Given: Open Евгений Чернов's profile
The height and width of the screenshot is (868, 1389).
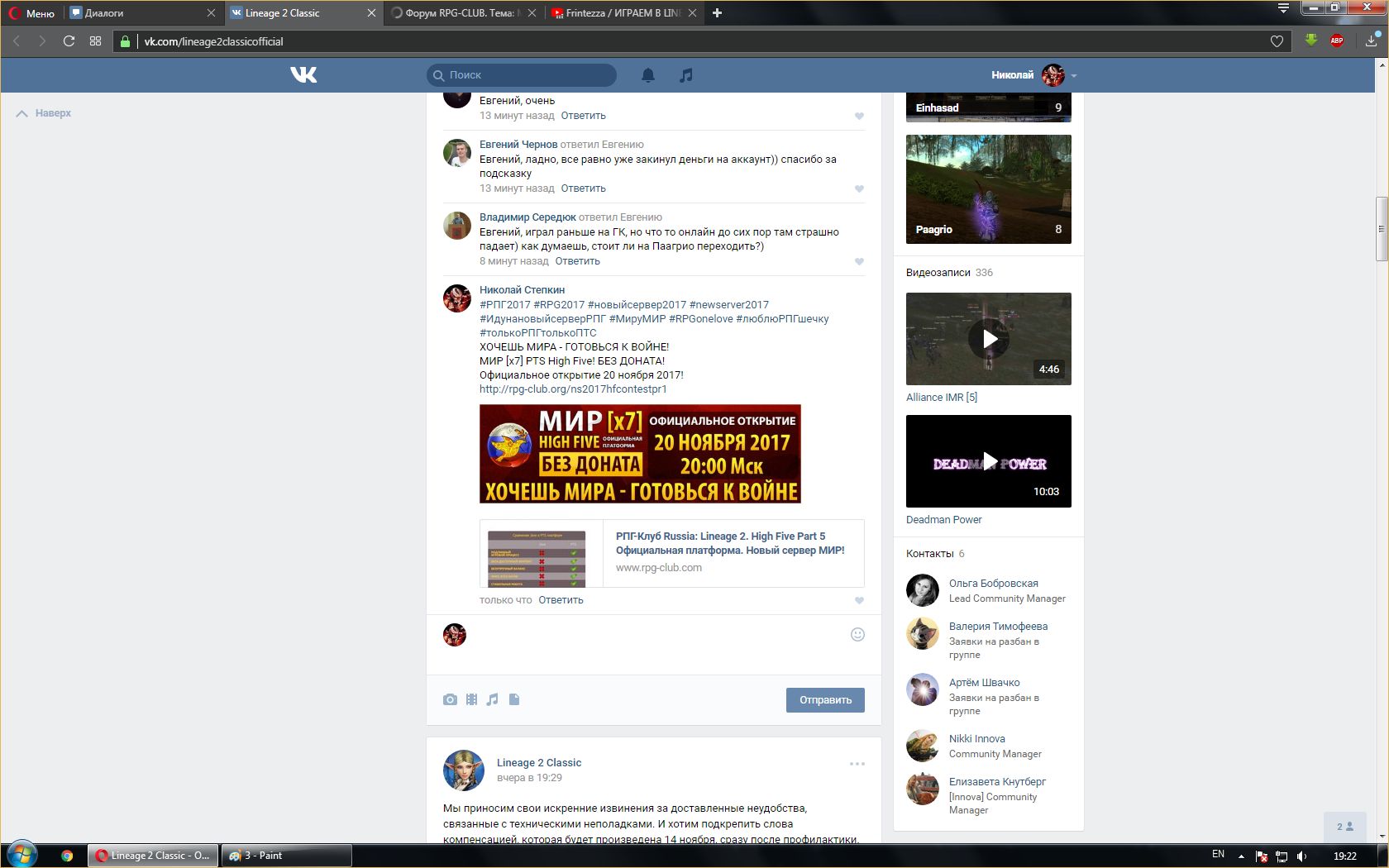Looking at the screenshot, I should [518, 145].
